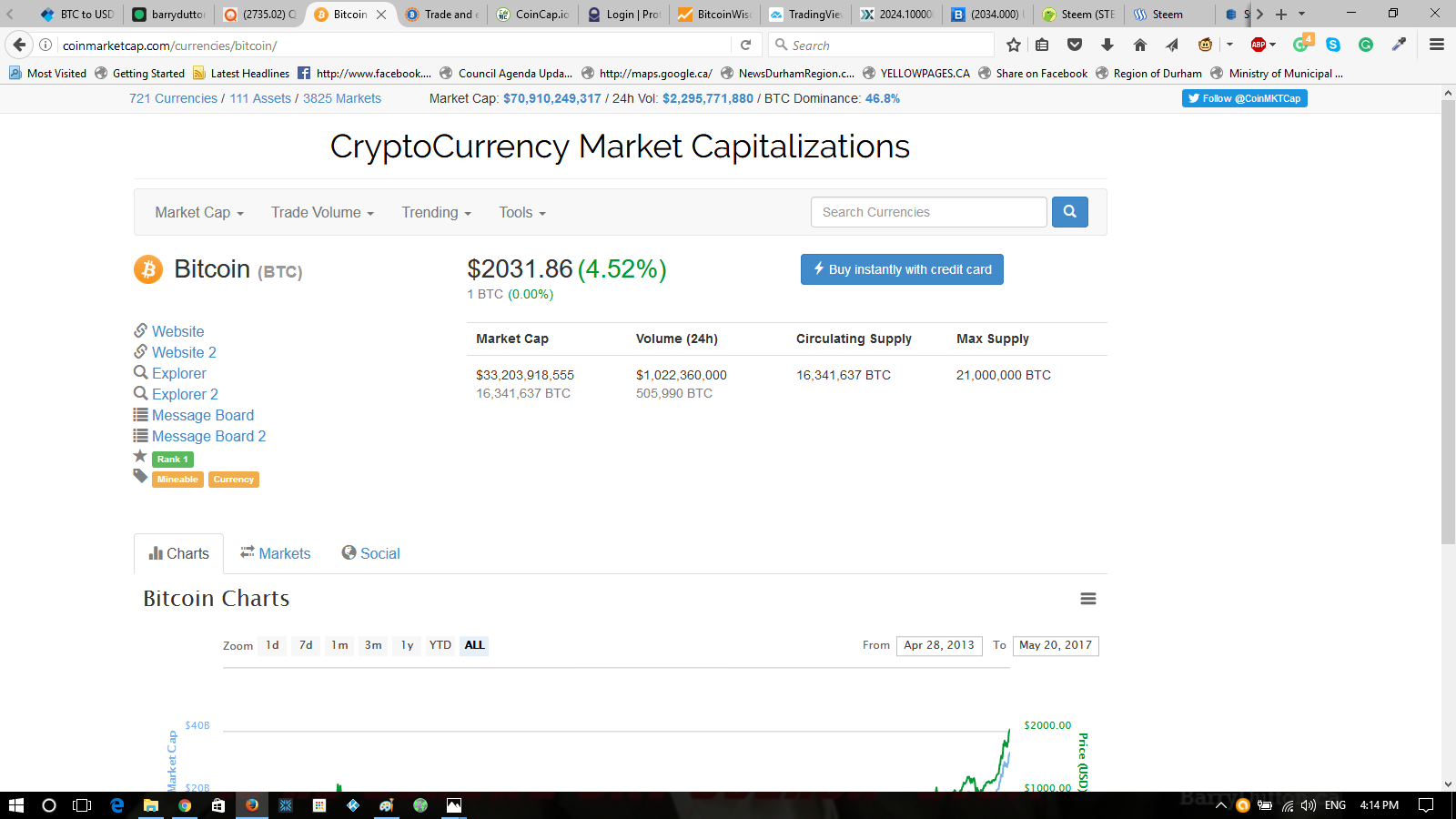Open the To date field May 20, 2017
The image size is (1456, 819).
(1056, 646)
